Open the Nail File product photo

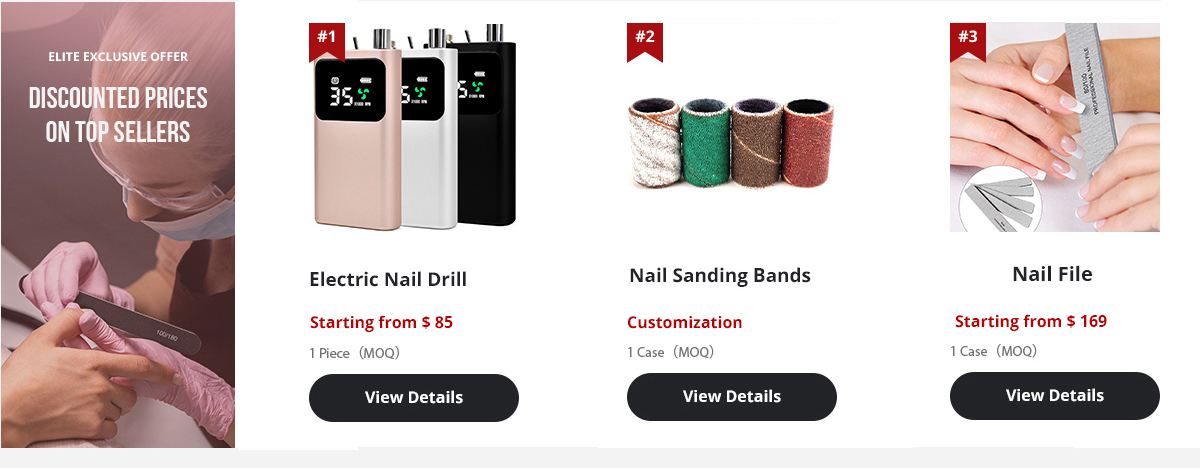(1055, 127)
